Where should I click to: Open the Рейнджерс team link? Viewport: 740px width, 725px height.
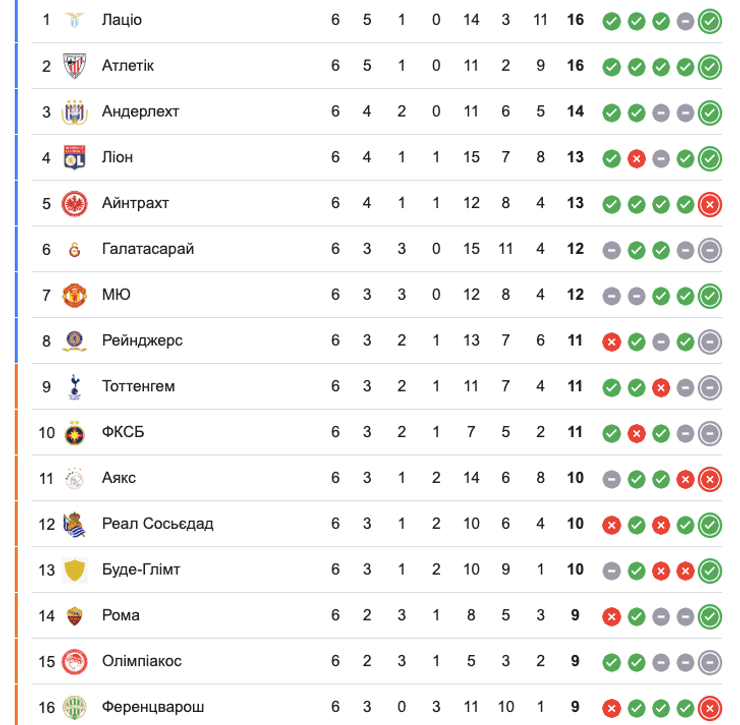point(142,341)
